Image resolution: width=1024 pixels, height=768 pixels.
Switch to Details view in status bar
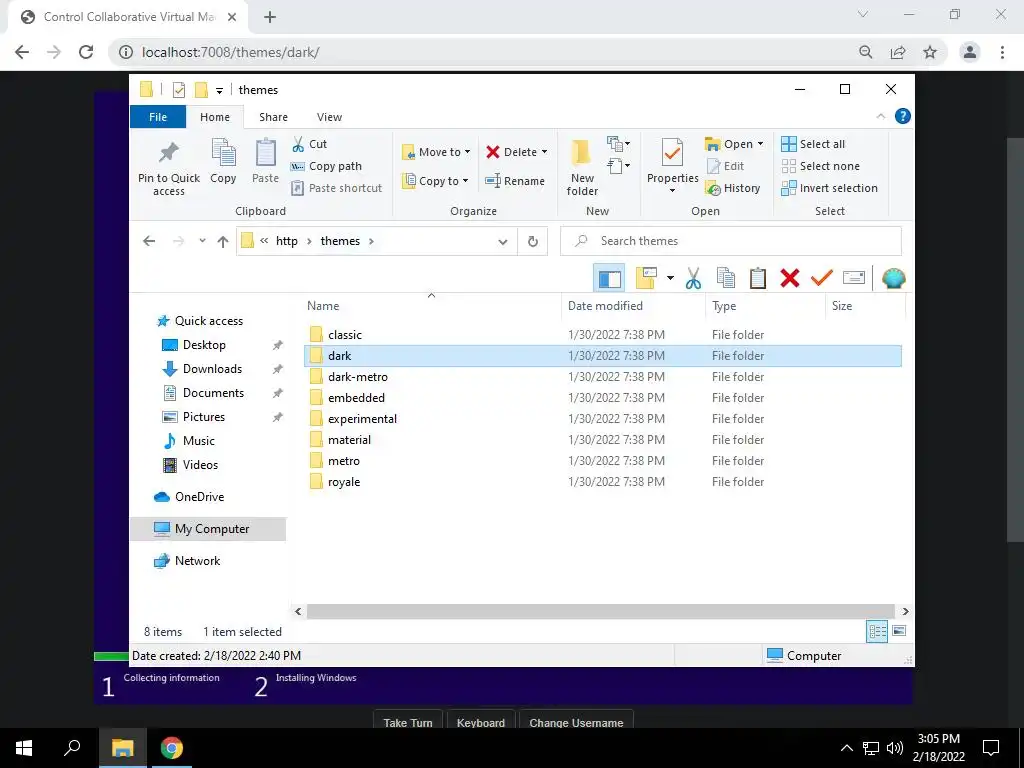tap(876, 631)
